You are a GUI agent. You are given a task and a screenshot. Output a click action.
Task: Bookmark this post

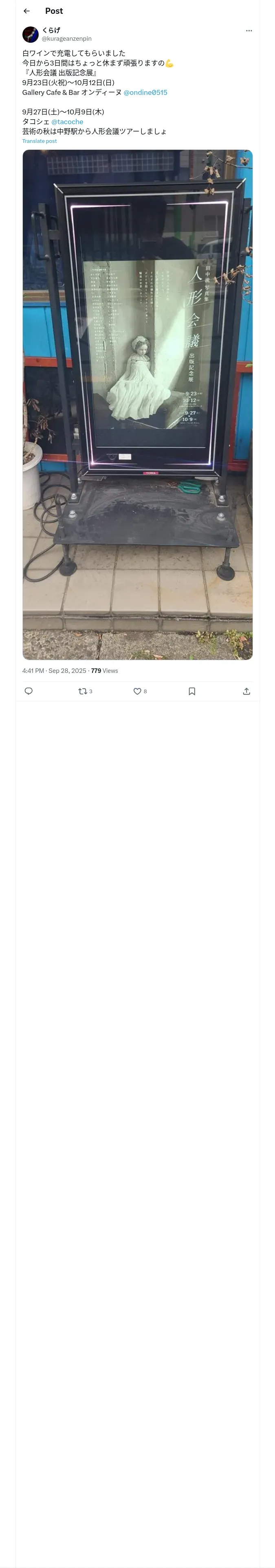point(191,691)
